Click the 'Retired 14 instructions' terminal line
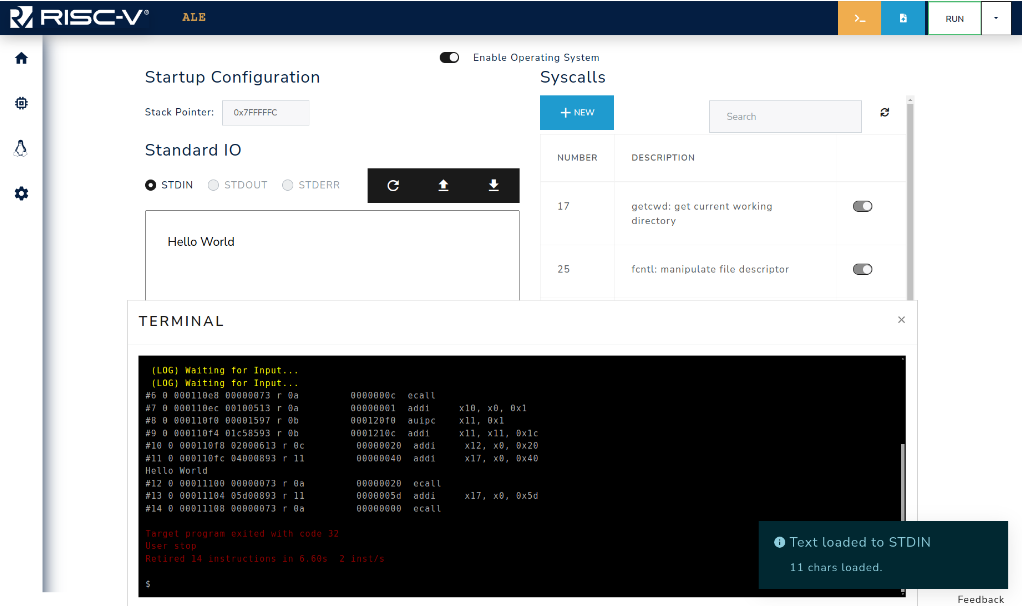The image size is (1022, 609). [x=265, y=559]
